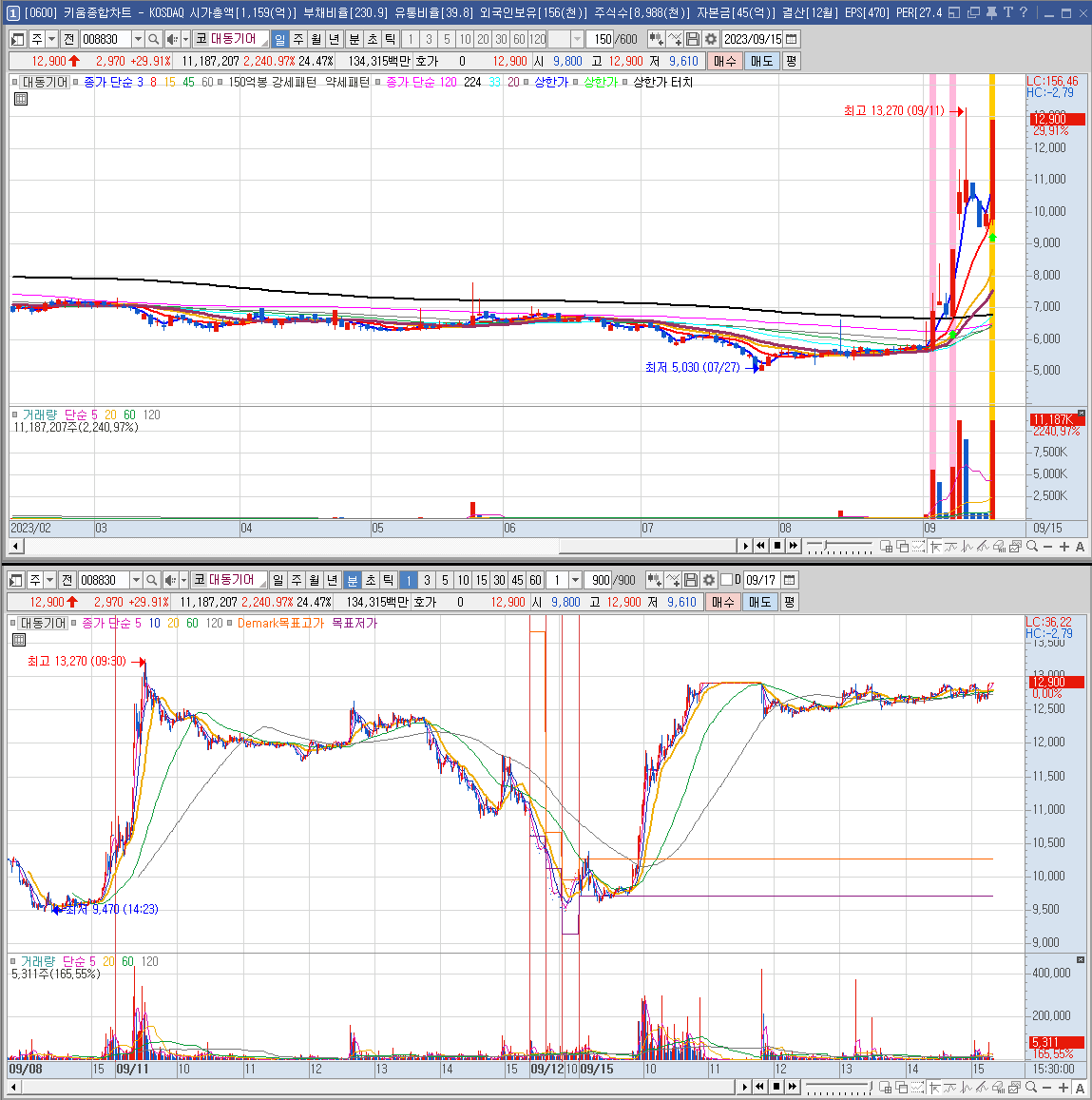Click the top chart's stop button
Viewport: 1092px width, 1100px height.
[777, 546]
